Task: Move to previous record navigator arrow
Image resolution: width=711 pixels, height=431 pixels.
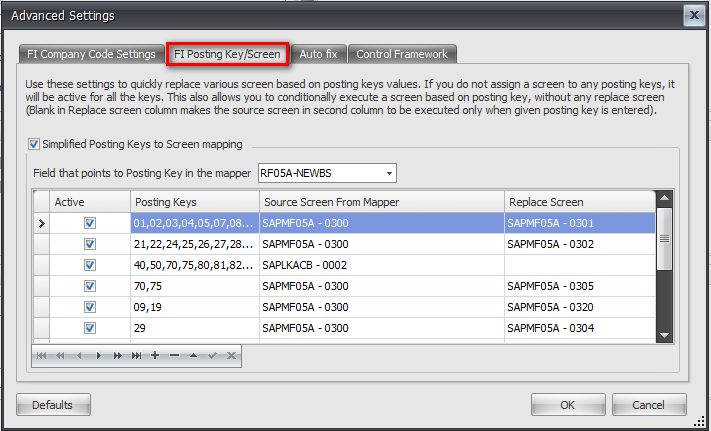Action: point(79,356)
